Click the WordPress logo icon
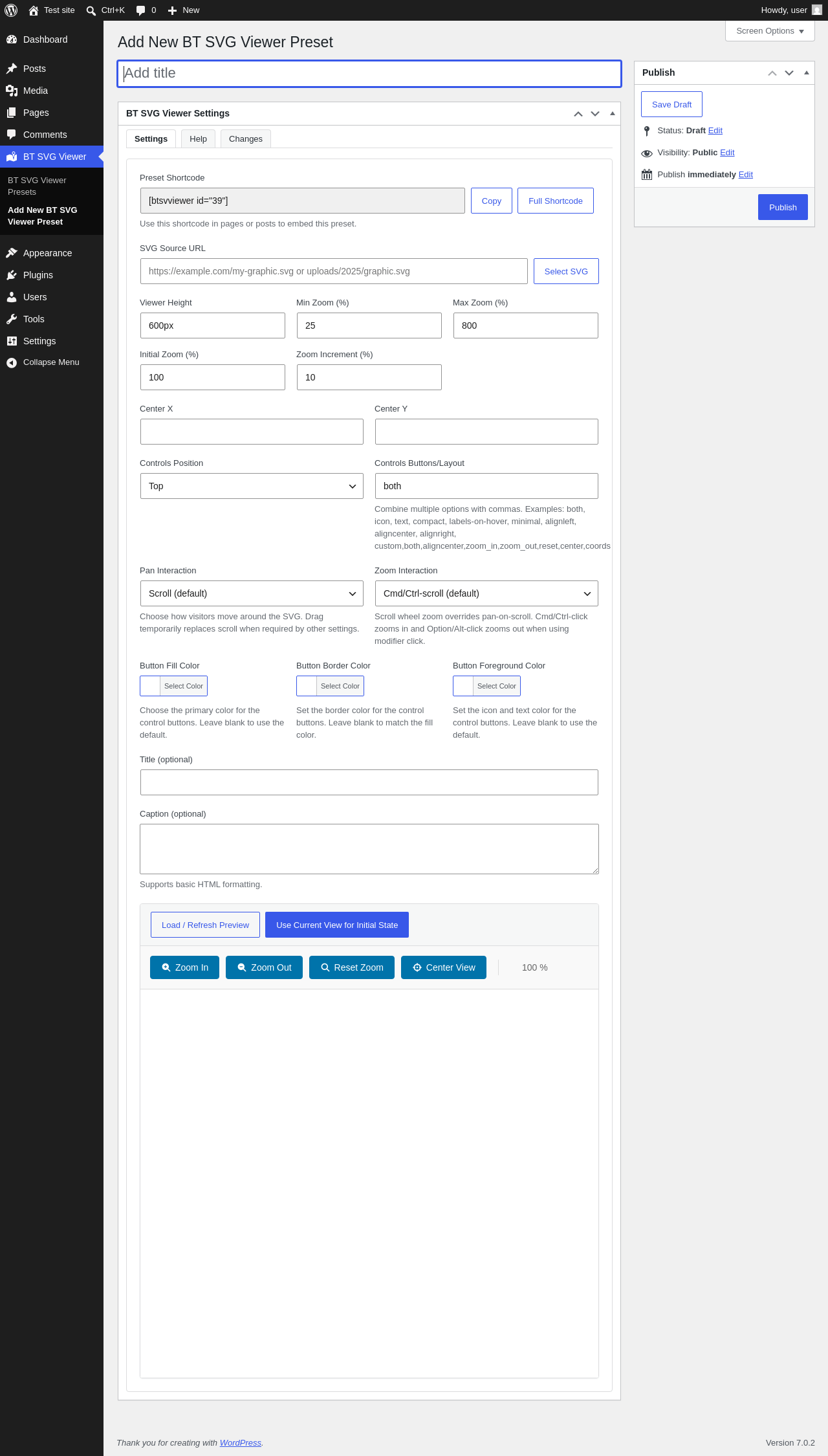 click(x=11, y=10)
